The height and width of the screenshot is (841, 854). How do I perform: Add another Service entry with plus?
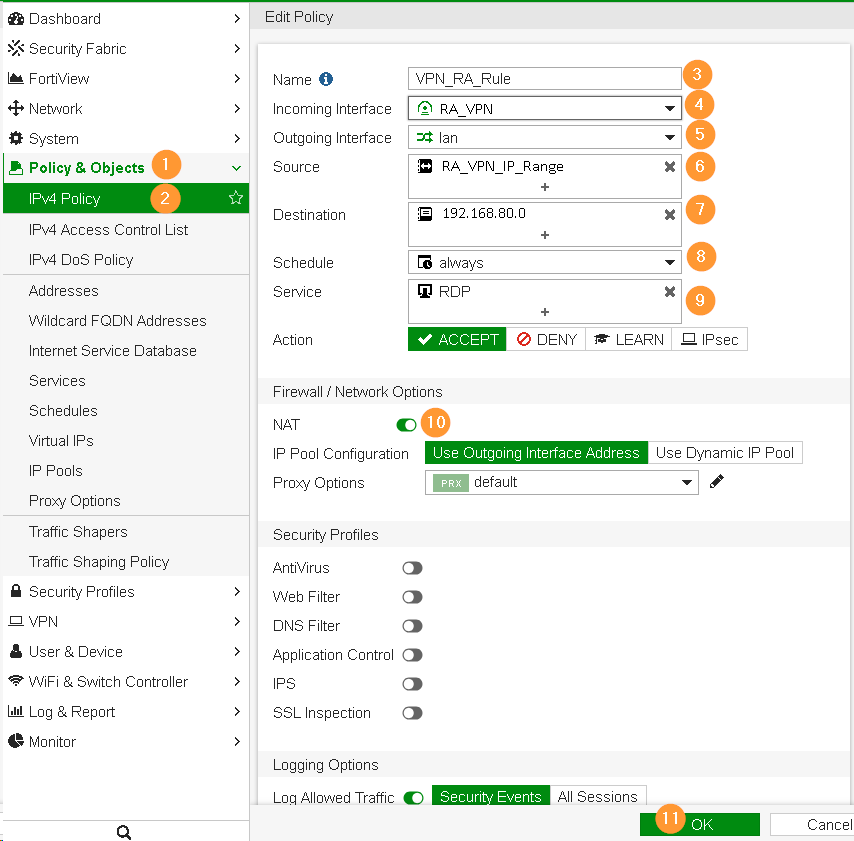coord(545,312)
